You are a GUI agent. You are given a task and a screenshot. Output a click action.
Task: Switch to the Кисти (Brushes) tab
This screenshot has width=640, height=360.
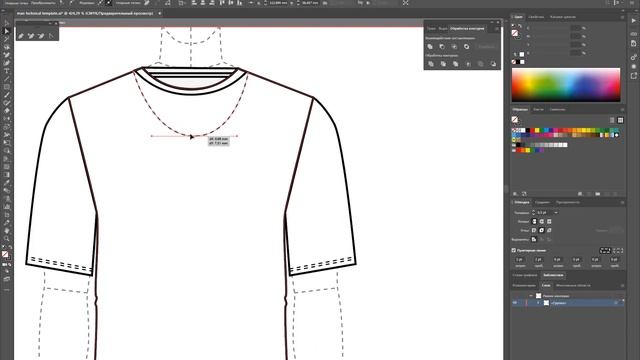[538, 109]
